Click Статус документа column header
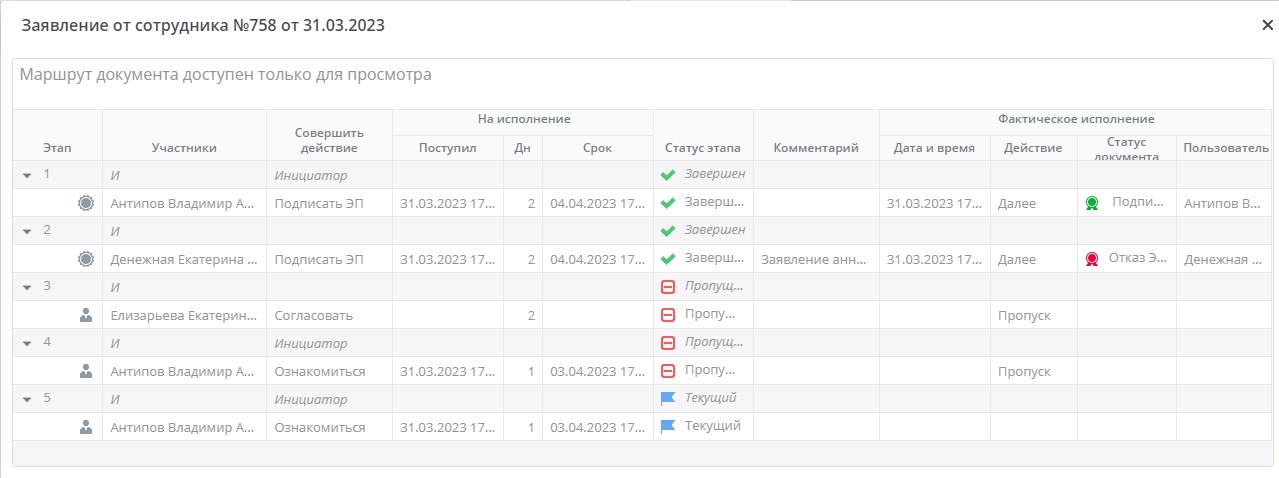This screenshot has width=1279, height=478. (1126, 149)
